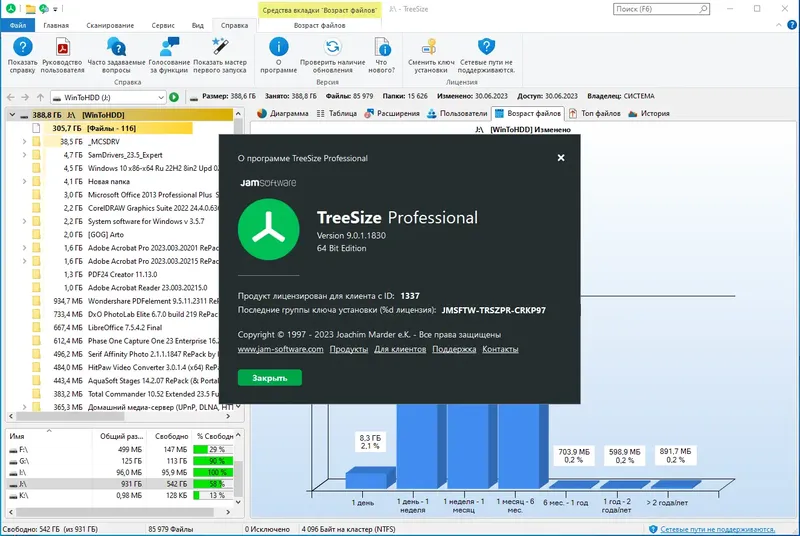Open the Файл menu
This screenshot has height=536, width=800.
pyautogui.click(x=17, y=25)
